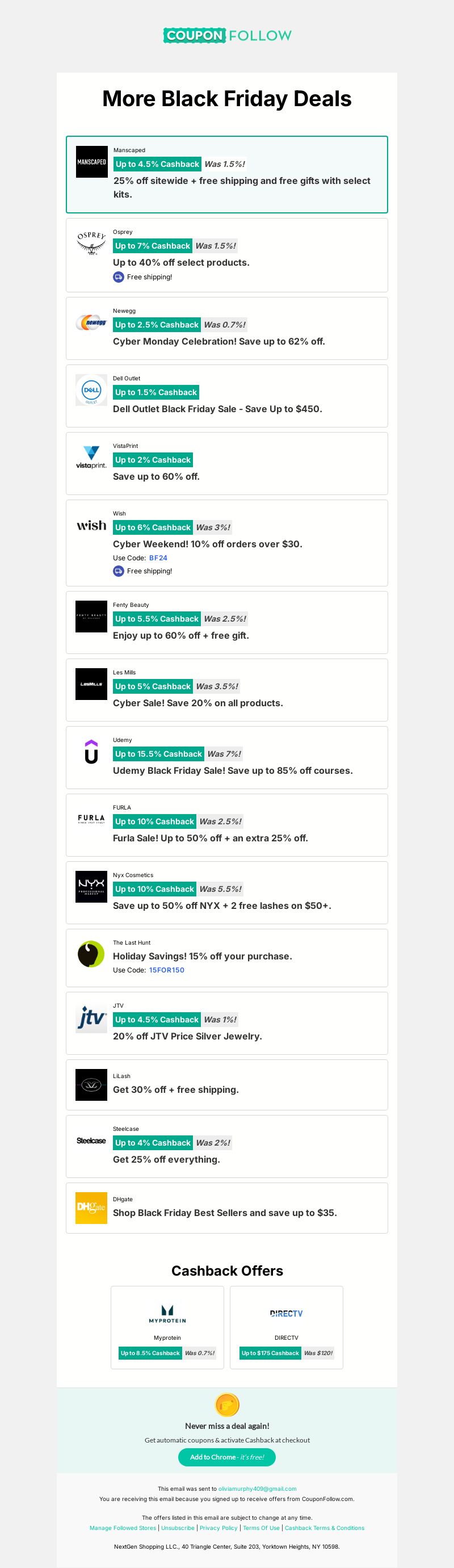Click the CouponFollow logo at top
Image resolution: width=454 pixels, height=1568 pixels.
(227, 35)
